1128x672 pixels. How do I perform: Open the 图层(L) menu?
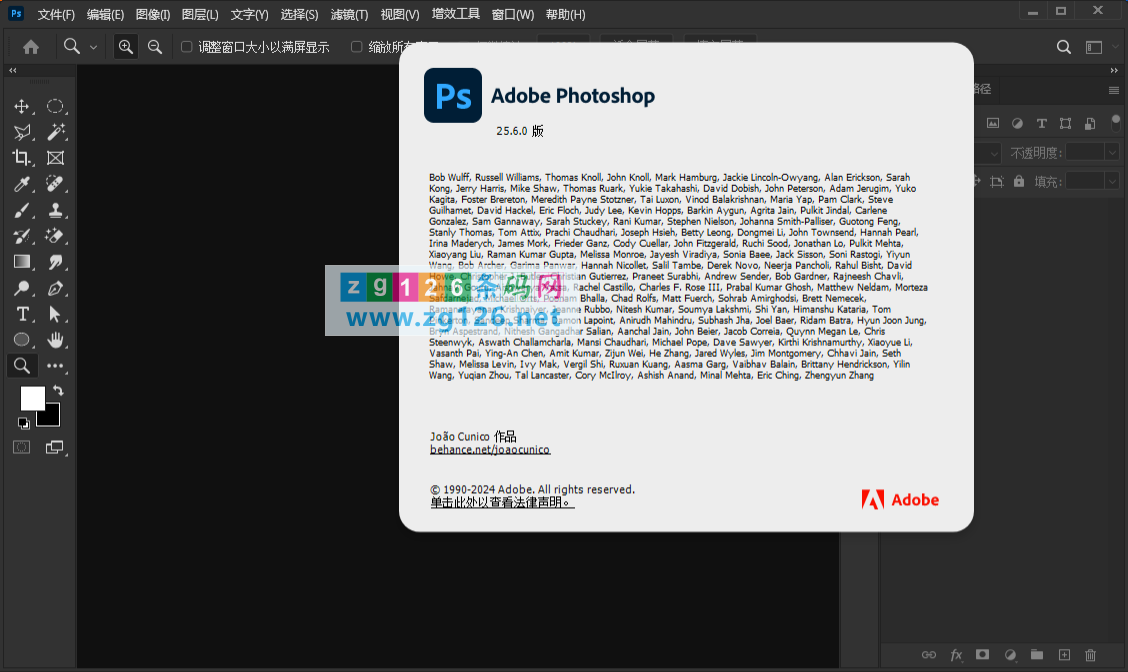click(200, 14)
